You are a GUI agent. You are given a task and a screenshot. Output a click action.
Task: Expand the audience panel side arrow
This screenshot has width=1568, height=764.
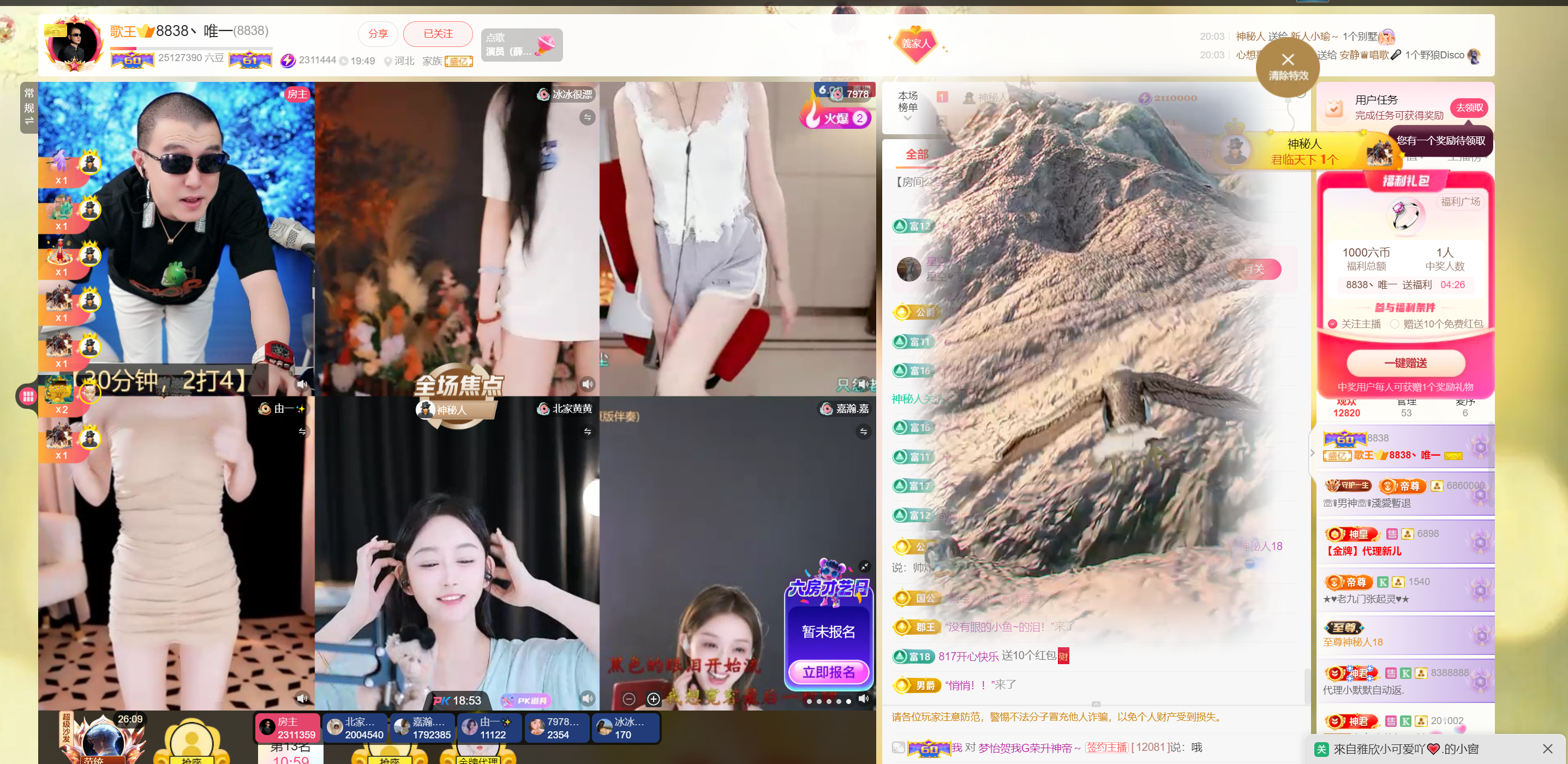point(1312,452)
